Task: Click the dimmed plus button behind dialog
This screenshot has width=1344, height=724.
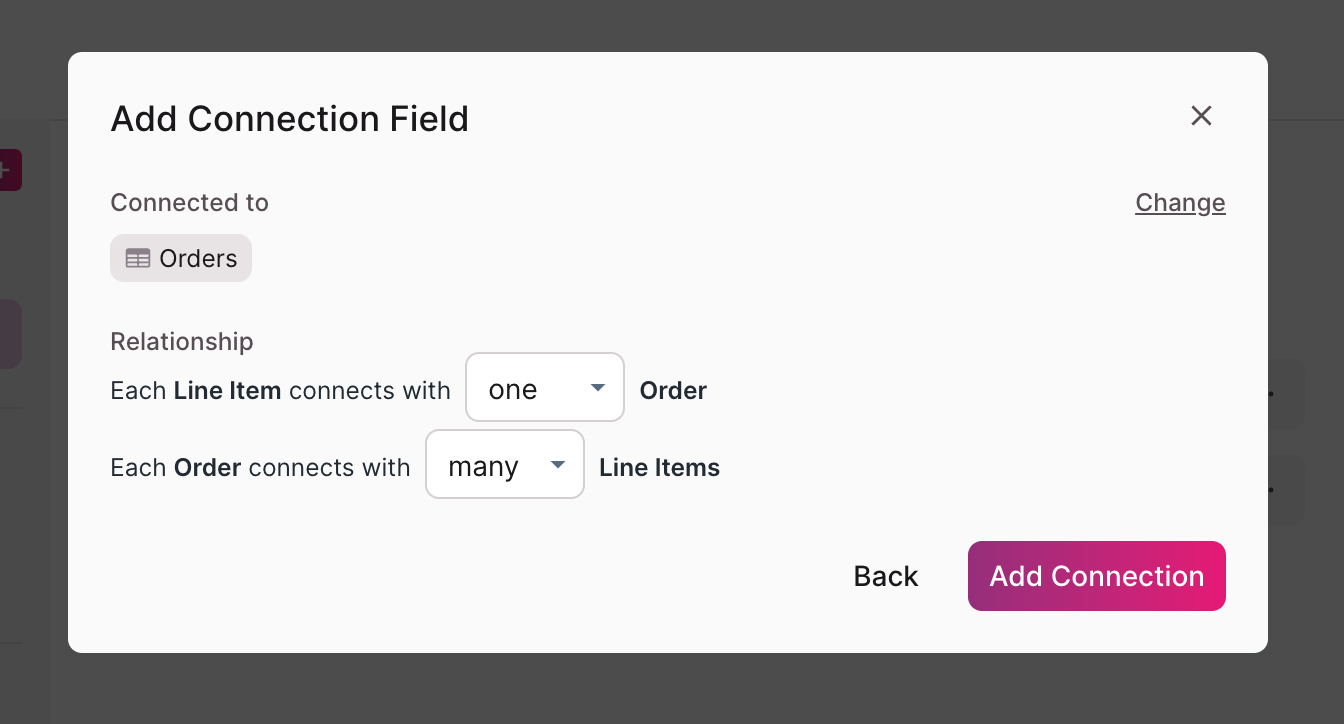Action: click(8, 170)
